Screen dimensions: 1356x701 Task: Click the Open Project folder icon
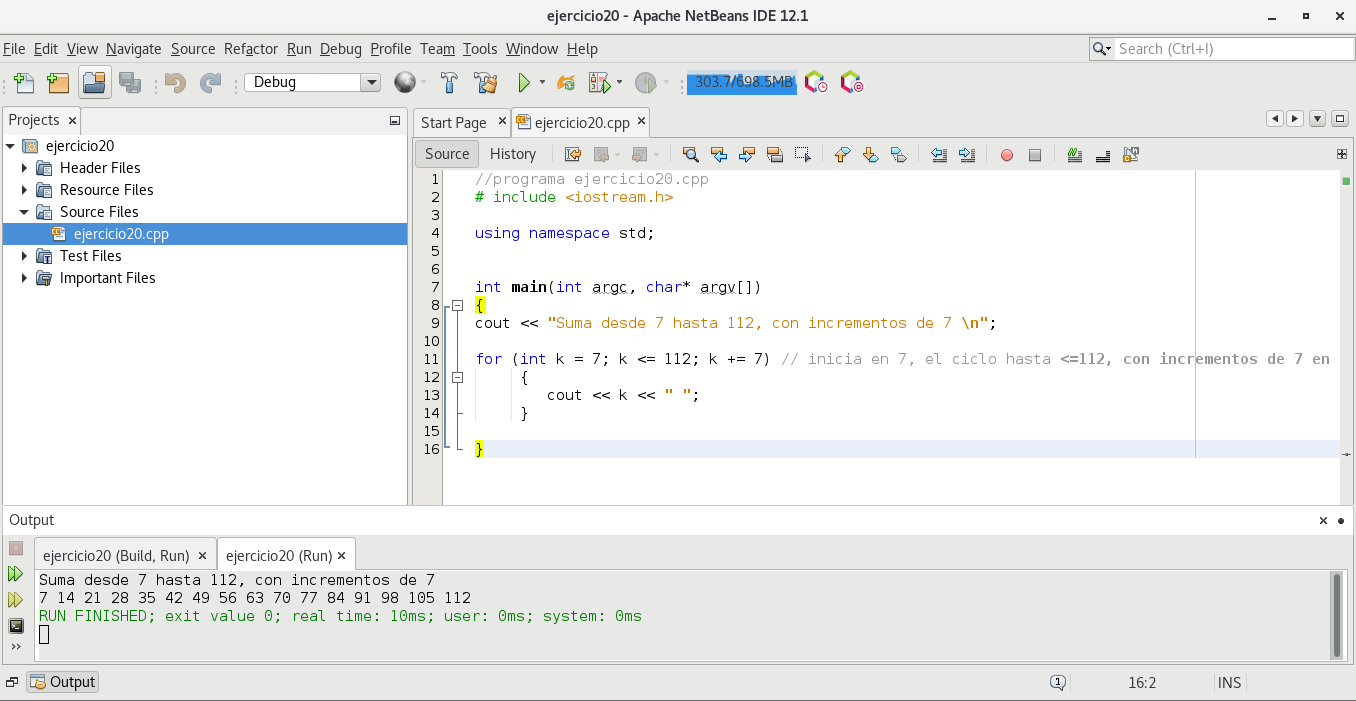95,83
